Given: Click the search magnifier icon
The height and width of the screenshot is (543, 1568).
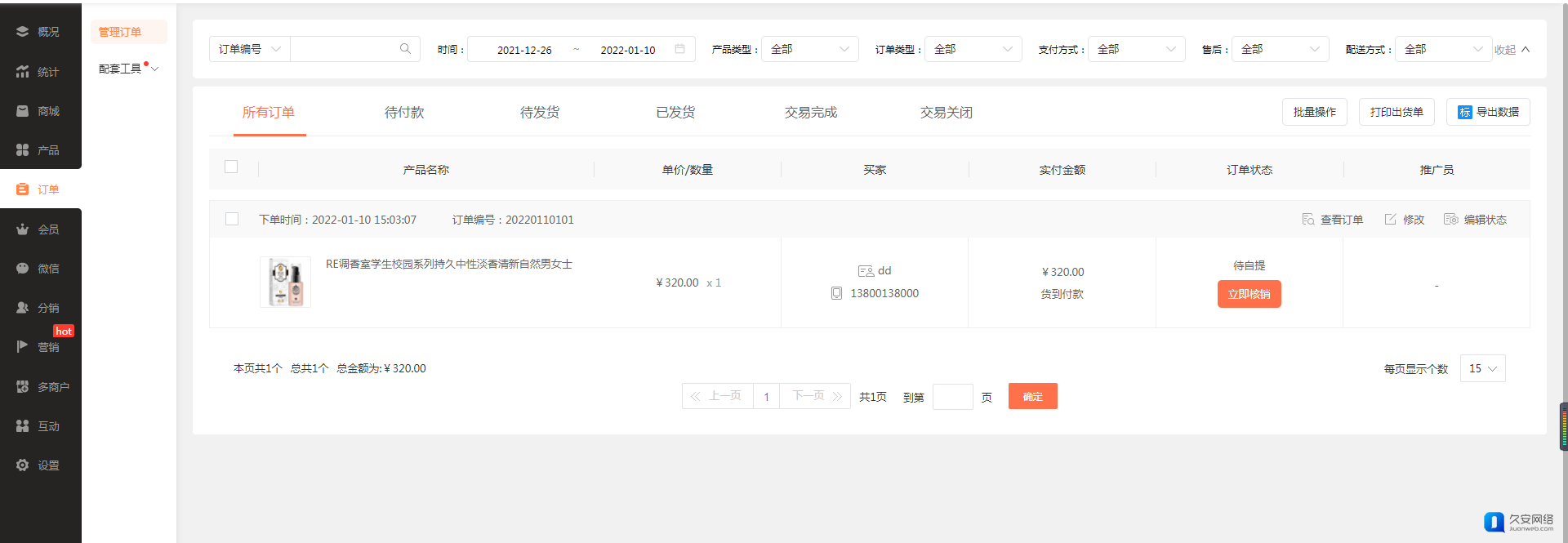Looking at the screenshot, I should [405, 49].
